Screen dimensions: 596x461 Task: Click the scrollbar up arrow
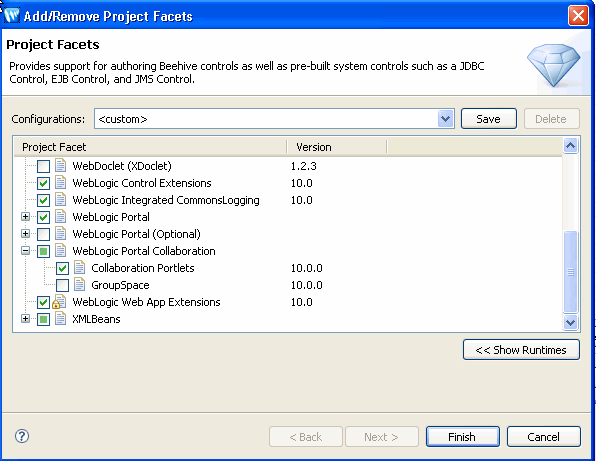[x=570, y=146]
